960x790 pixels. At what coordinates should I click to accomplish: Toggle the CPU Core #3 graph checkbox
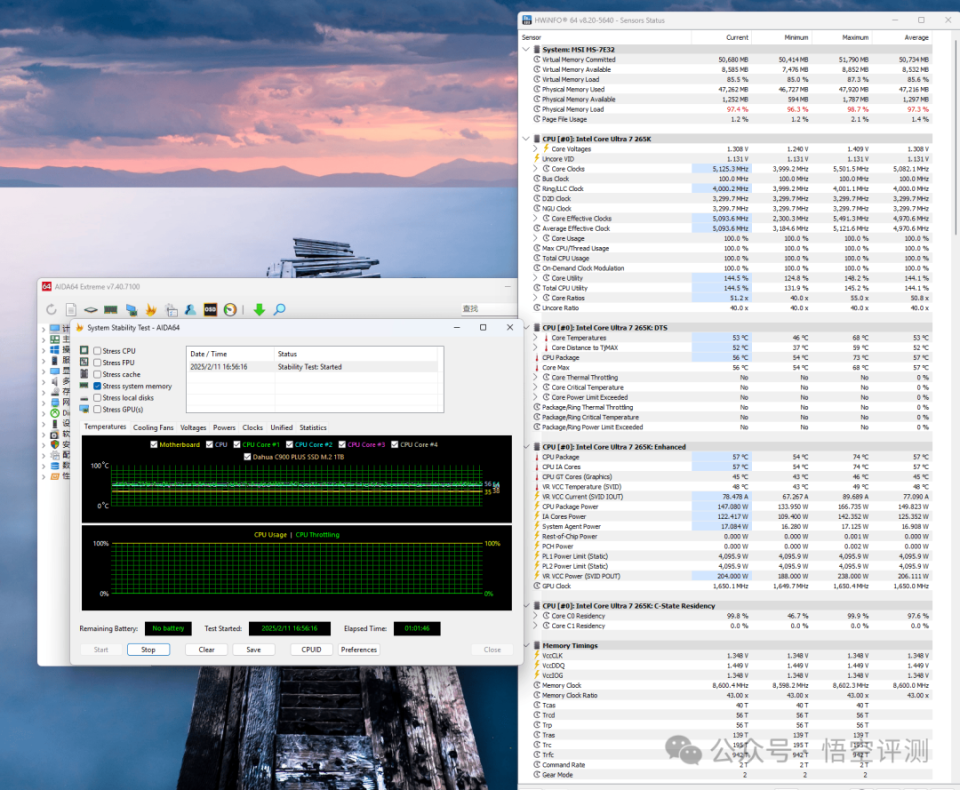pos(342,445)
